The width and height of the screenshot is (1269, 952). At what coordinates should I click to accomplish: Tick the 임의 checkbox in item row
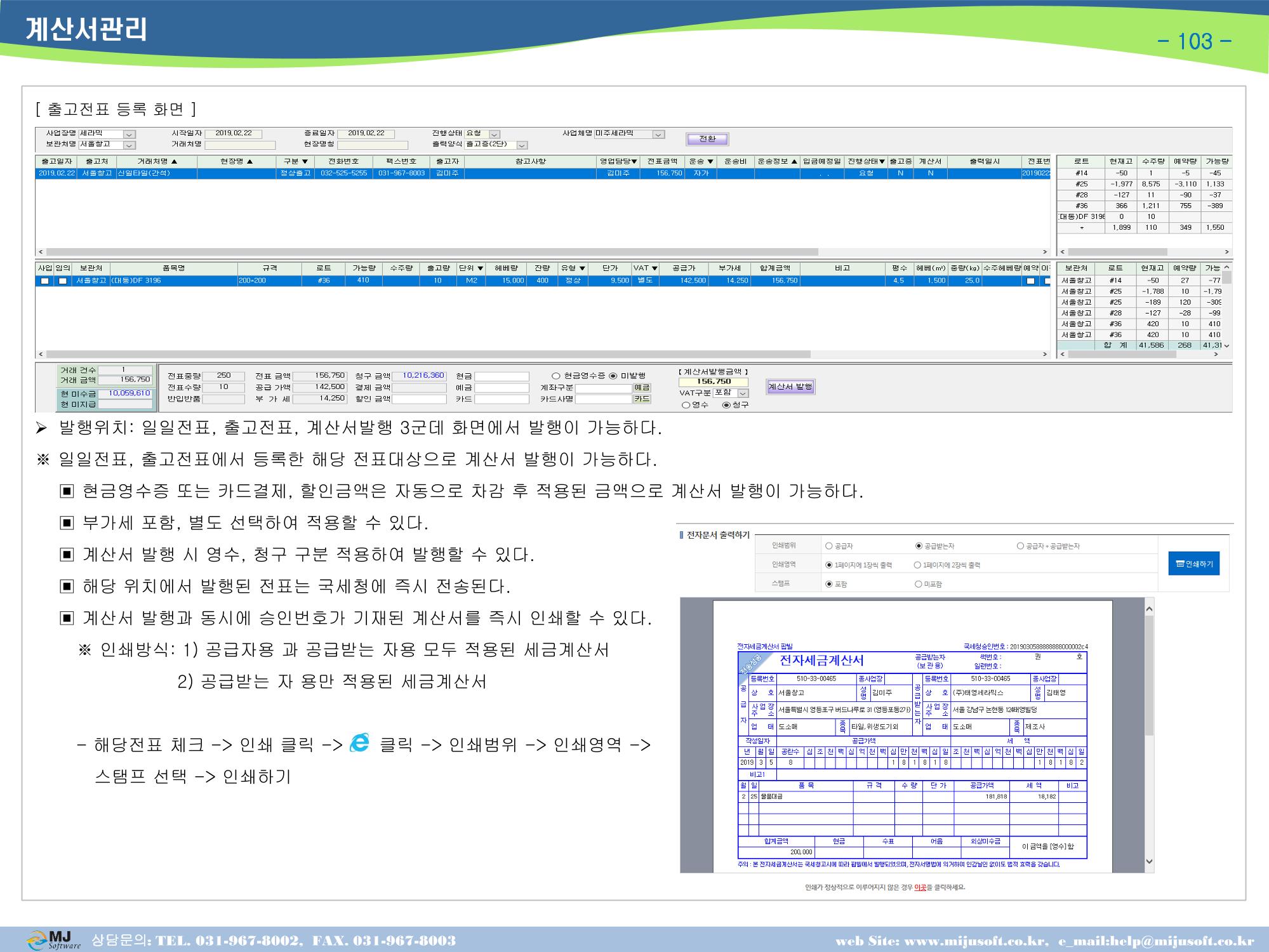click(62, 281)
